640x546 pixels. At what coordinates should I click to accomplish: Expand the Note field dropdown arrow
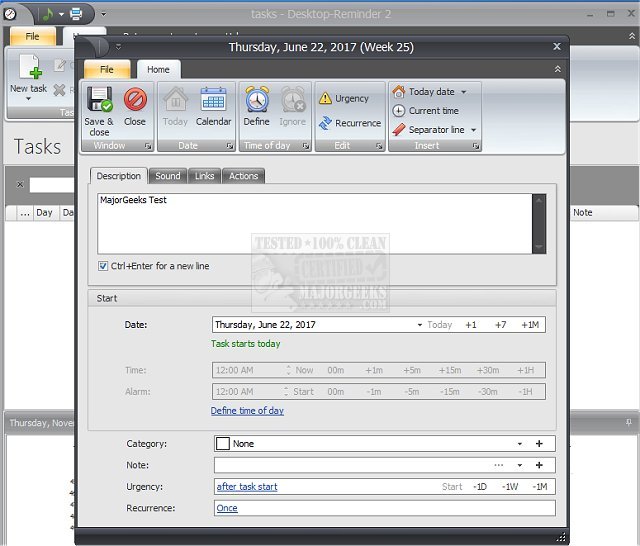tap(520, 465)
